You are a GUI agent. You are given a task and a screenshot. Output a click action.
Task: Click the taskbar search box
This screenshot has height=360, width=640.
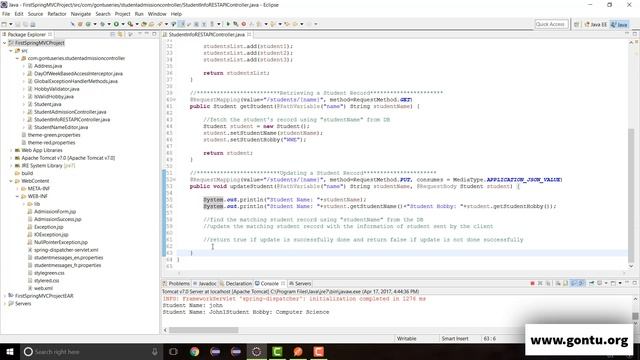tap(91, 351)
